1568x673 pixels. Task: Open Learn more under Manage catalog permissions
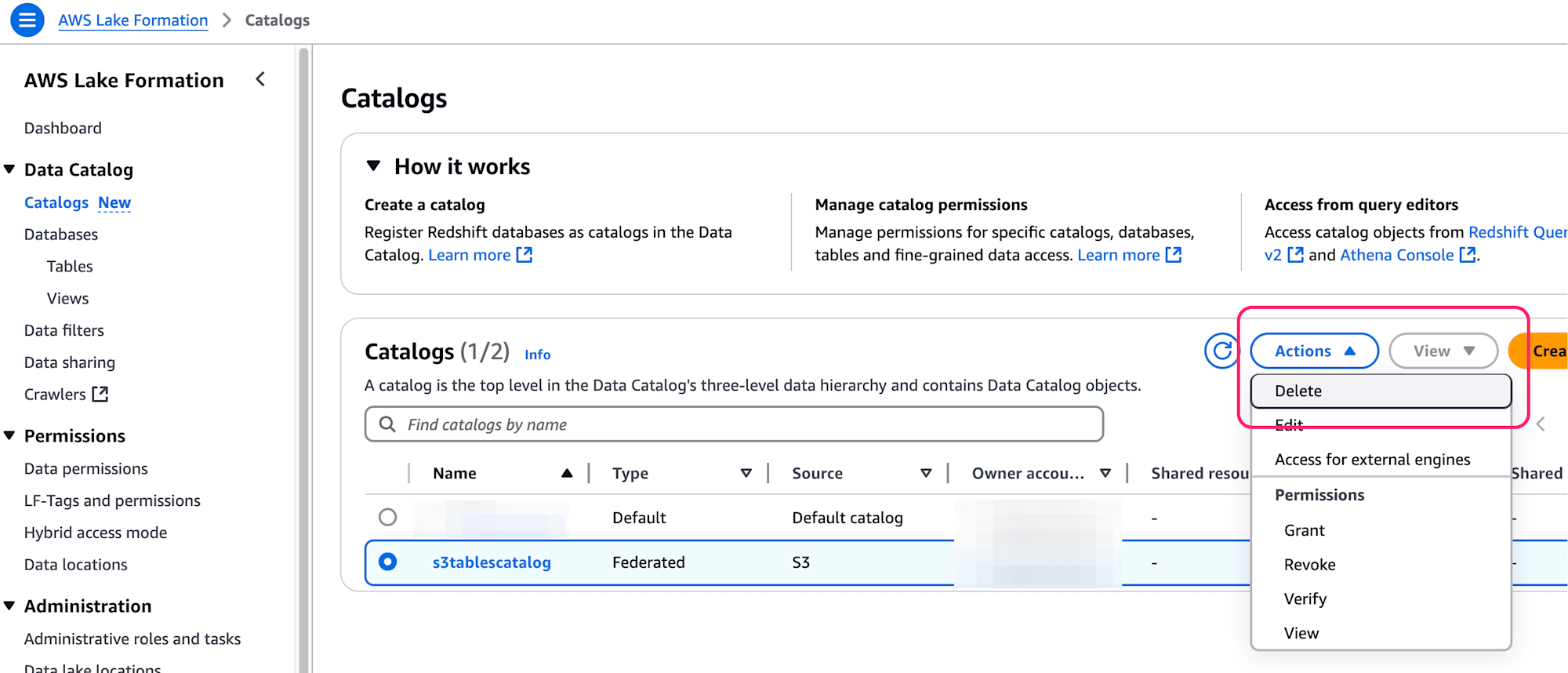click(1119, 255)
